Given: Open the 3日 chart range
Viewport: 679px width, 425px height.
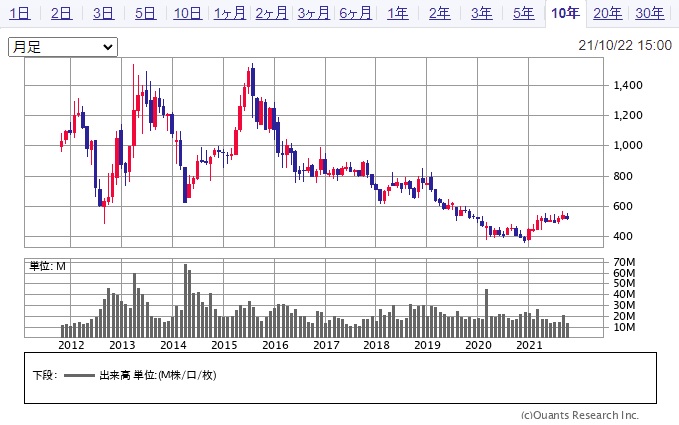Looking at the screenshot, I should click(103, 13).
